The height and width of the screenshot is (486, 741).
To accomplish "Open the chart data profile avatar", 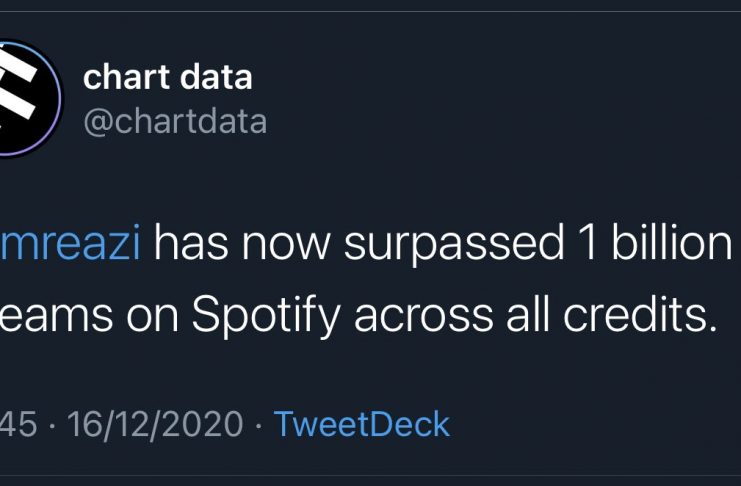I will tap(22, 98).
